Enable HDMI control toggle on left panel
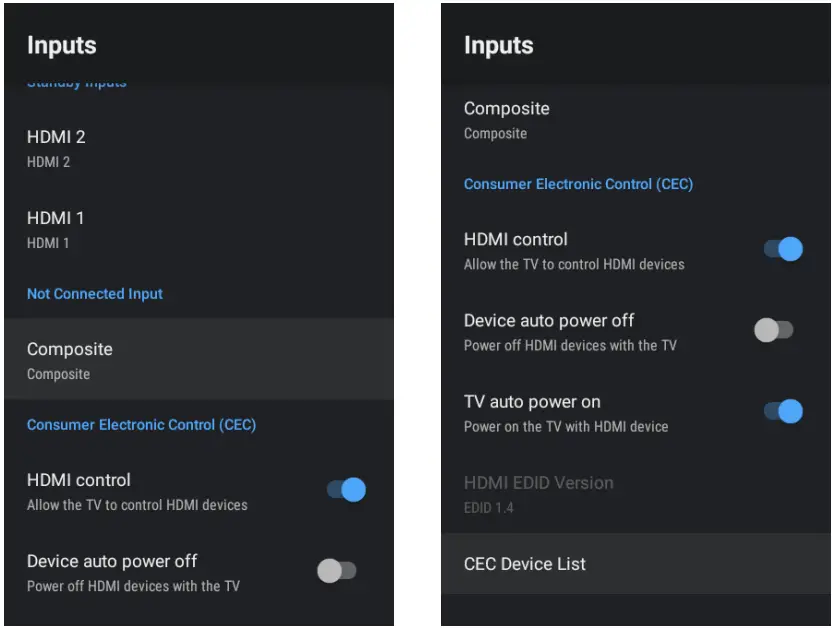This screenshot has height=628, width=832. click(x=344, y=490)
